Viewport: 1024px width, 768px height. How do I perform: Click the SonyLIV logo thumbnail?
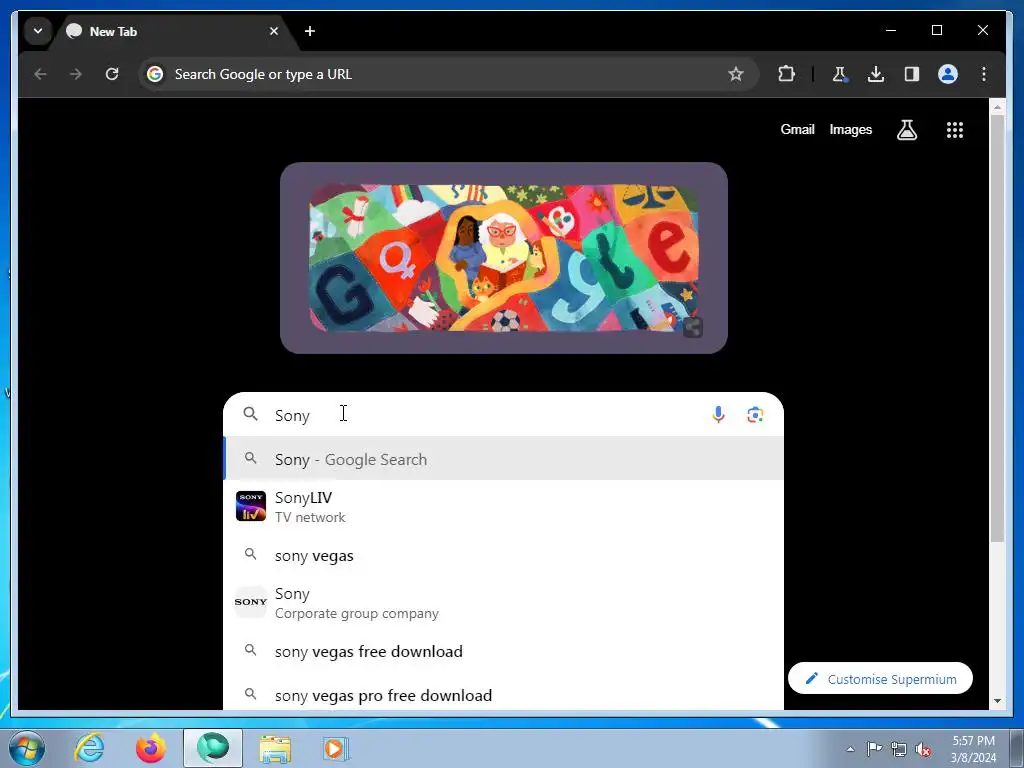(x=251, y=506)
